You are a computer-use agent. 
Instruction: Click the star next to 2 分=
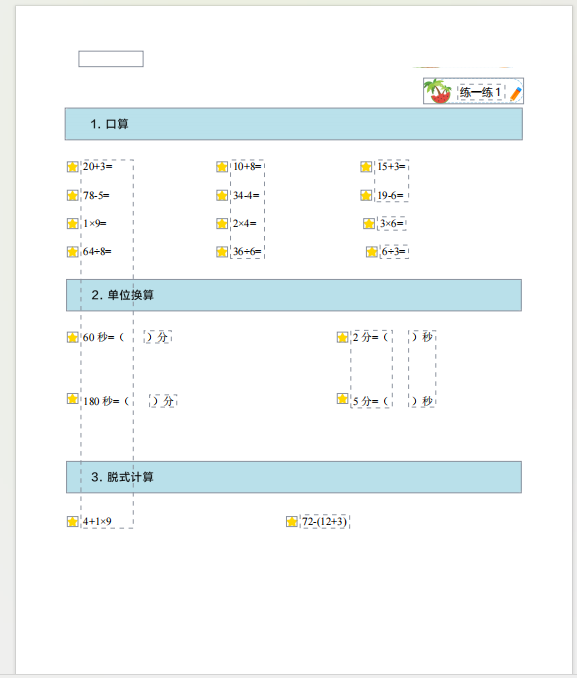(x=343, y=337)
